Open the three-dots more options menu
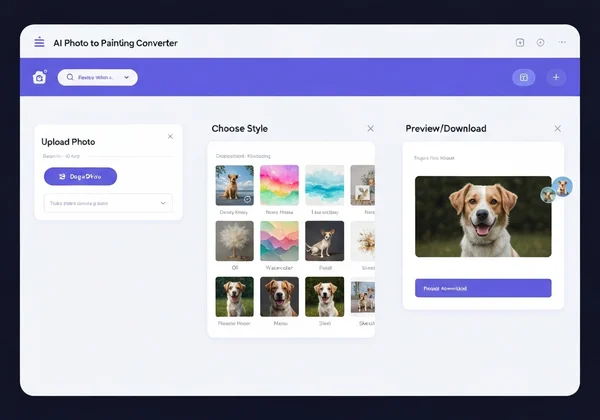The width and height of the screenshot is (600, 420). 562,42
